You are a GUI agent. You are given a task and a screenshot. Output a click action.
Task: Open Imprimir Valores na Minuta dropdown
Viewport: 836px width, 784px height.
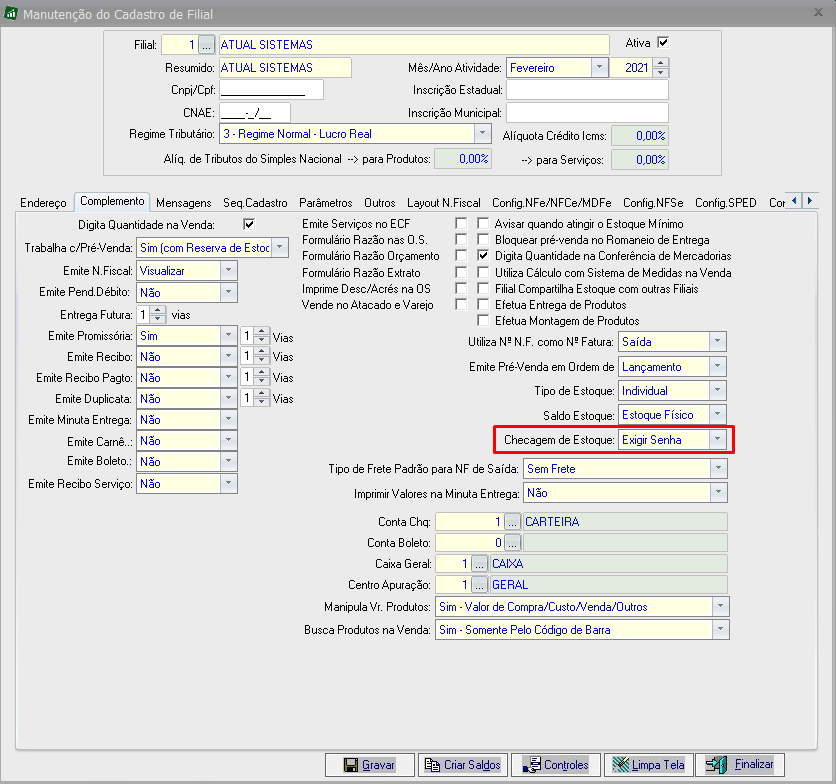[x=718, y=492]
